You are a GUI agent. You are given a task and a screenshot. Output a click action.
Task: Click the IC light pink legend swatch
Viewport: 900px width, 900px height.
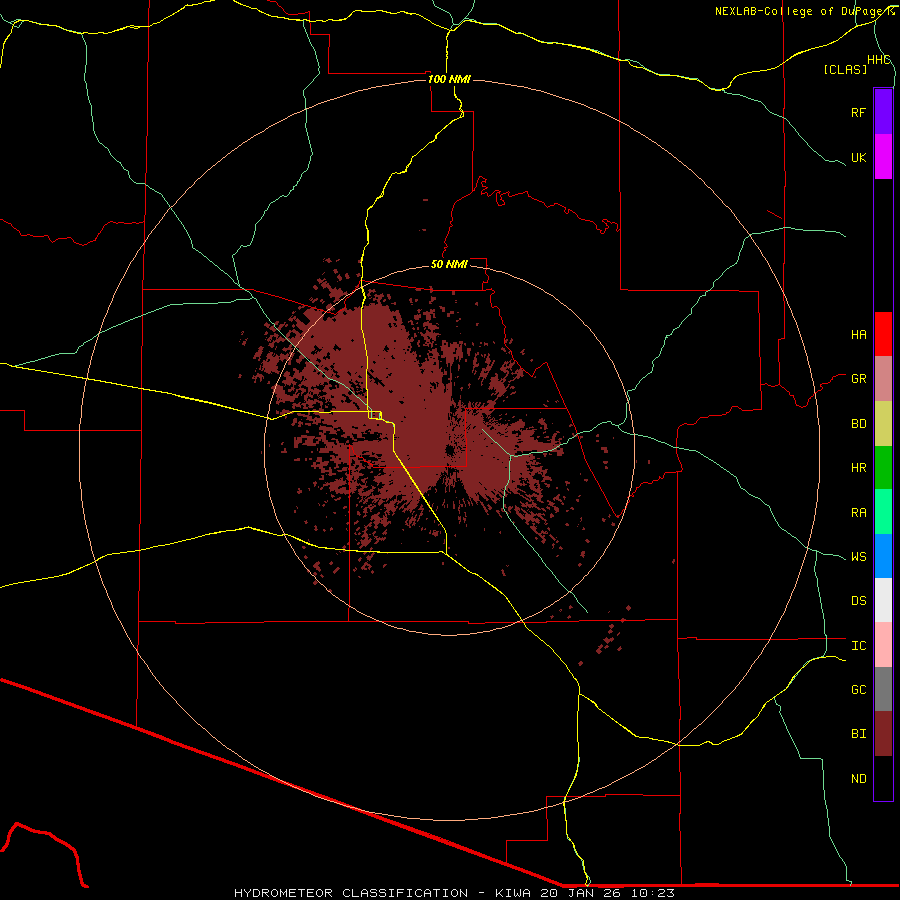click(883, 645)
